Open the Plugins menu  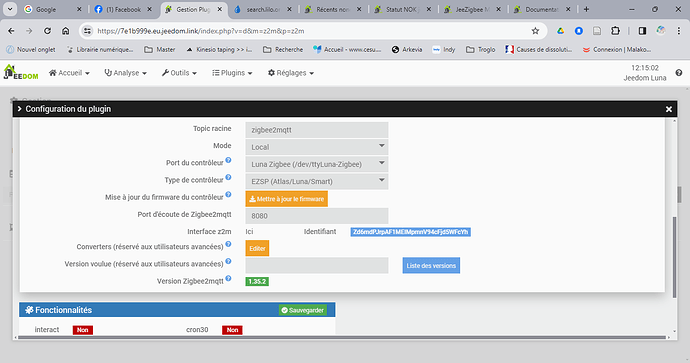pos(232,73)
